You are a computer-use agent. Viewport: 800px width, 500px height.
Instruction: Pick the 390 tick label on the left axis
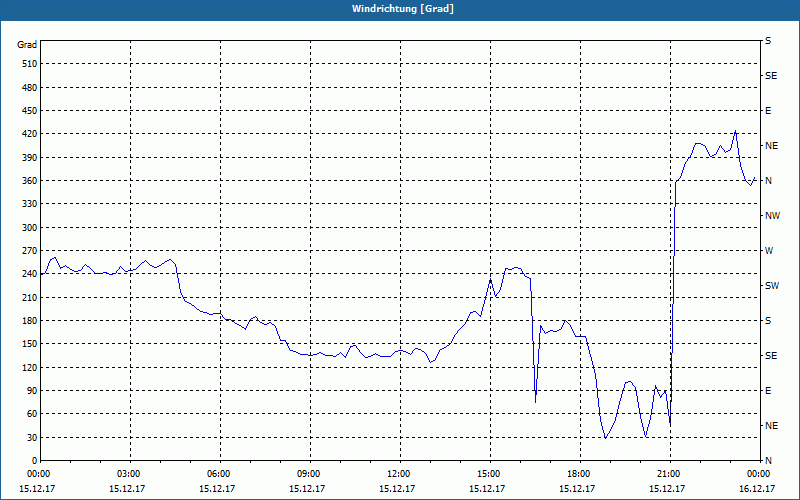[30, 158]
